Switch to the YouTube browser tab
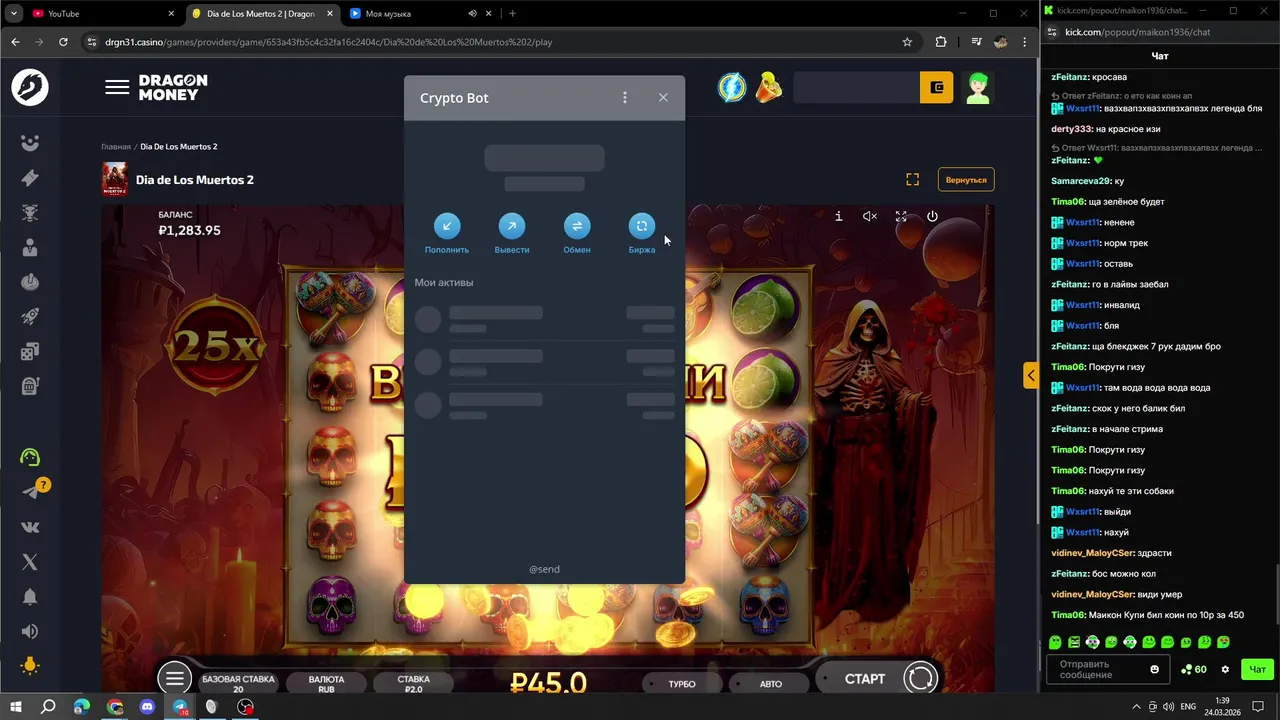Screen dimensions: 1280x720 [100, 14]
